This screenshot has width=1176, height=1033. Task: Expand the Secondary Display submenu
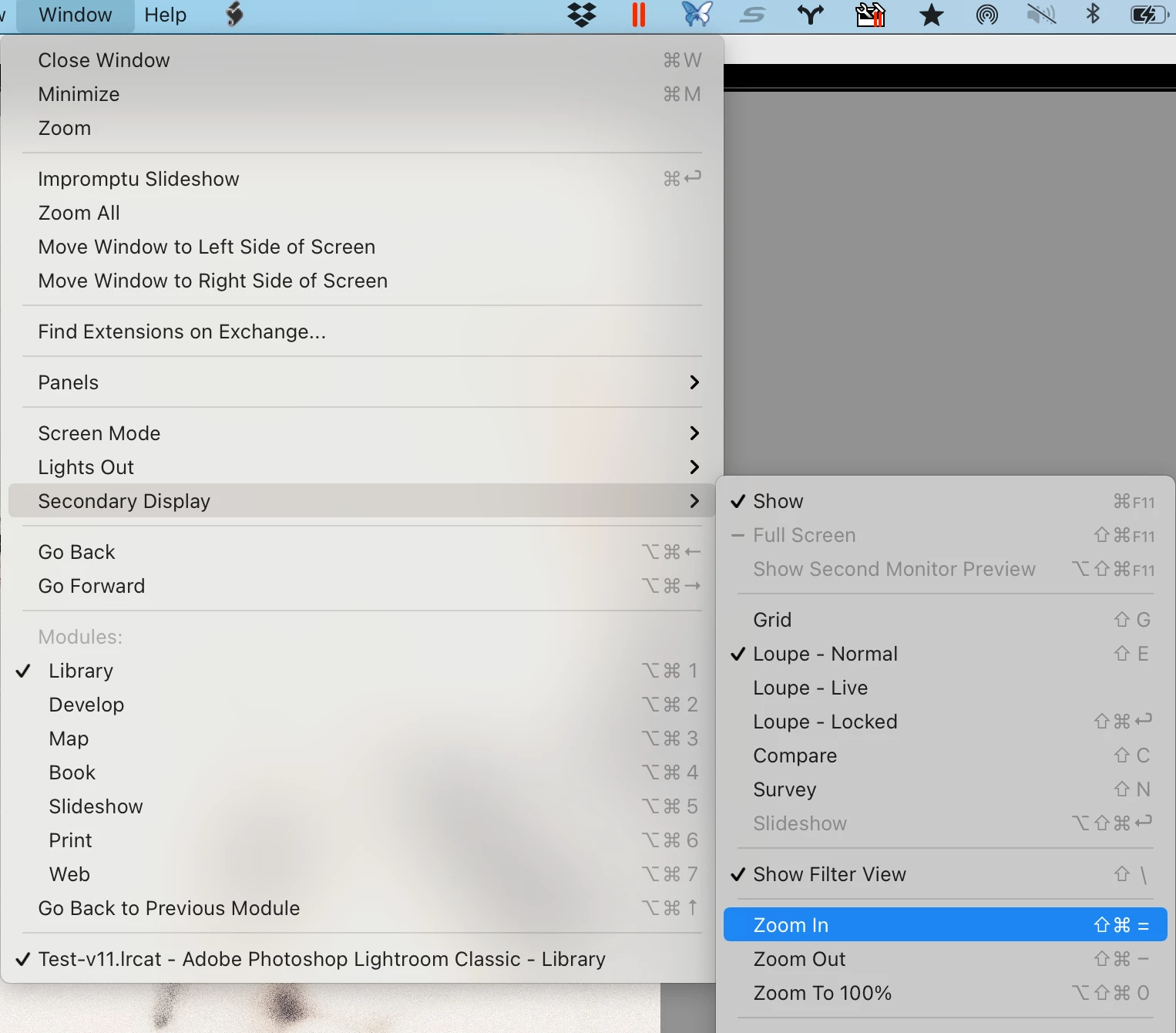tap(362, 501)
